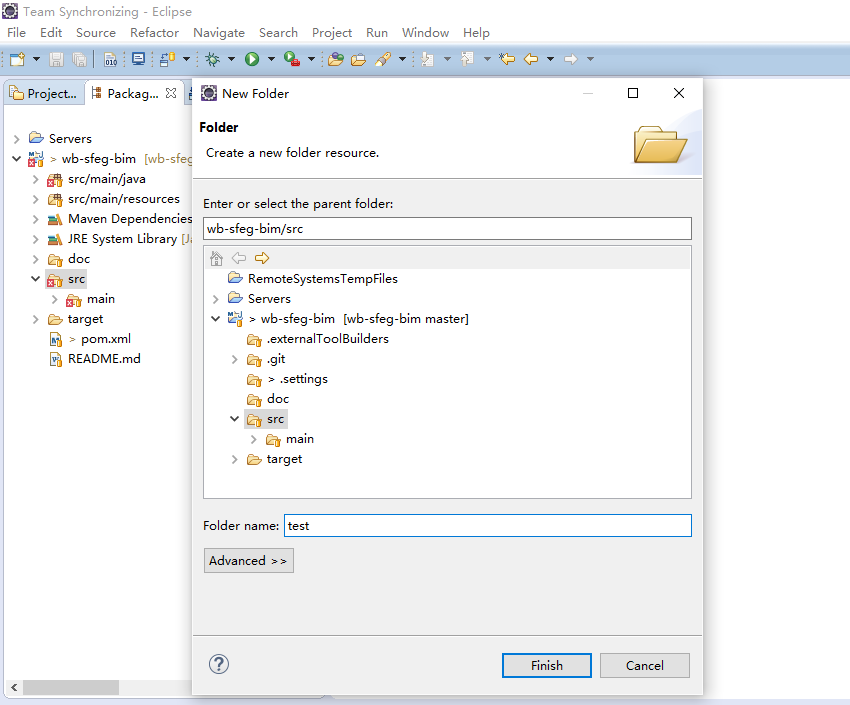Open the External Tools dropdown arrow
Image resolution: width=850 pixels, height=705 pixels.
pyautogui.click(x=311, y=59)
